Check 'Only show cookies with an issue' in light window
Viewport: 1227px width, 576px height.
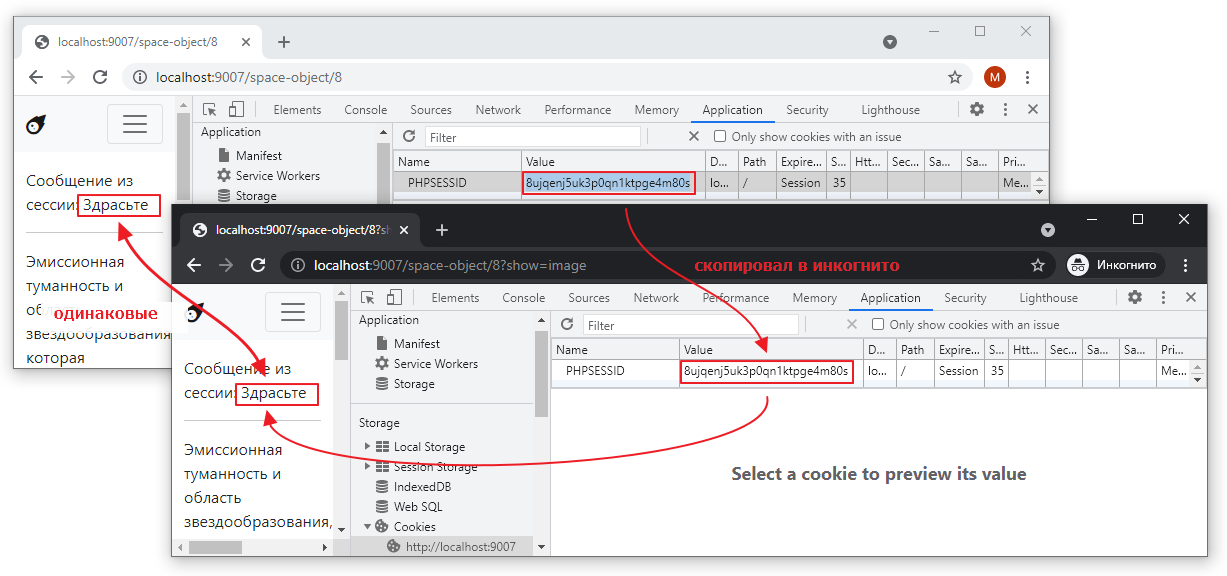coord(720,137)
